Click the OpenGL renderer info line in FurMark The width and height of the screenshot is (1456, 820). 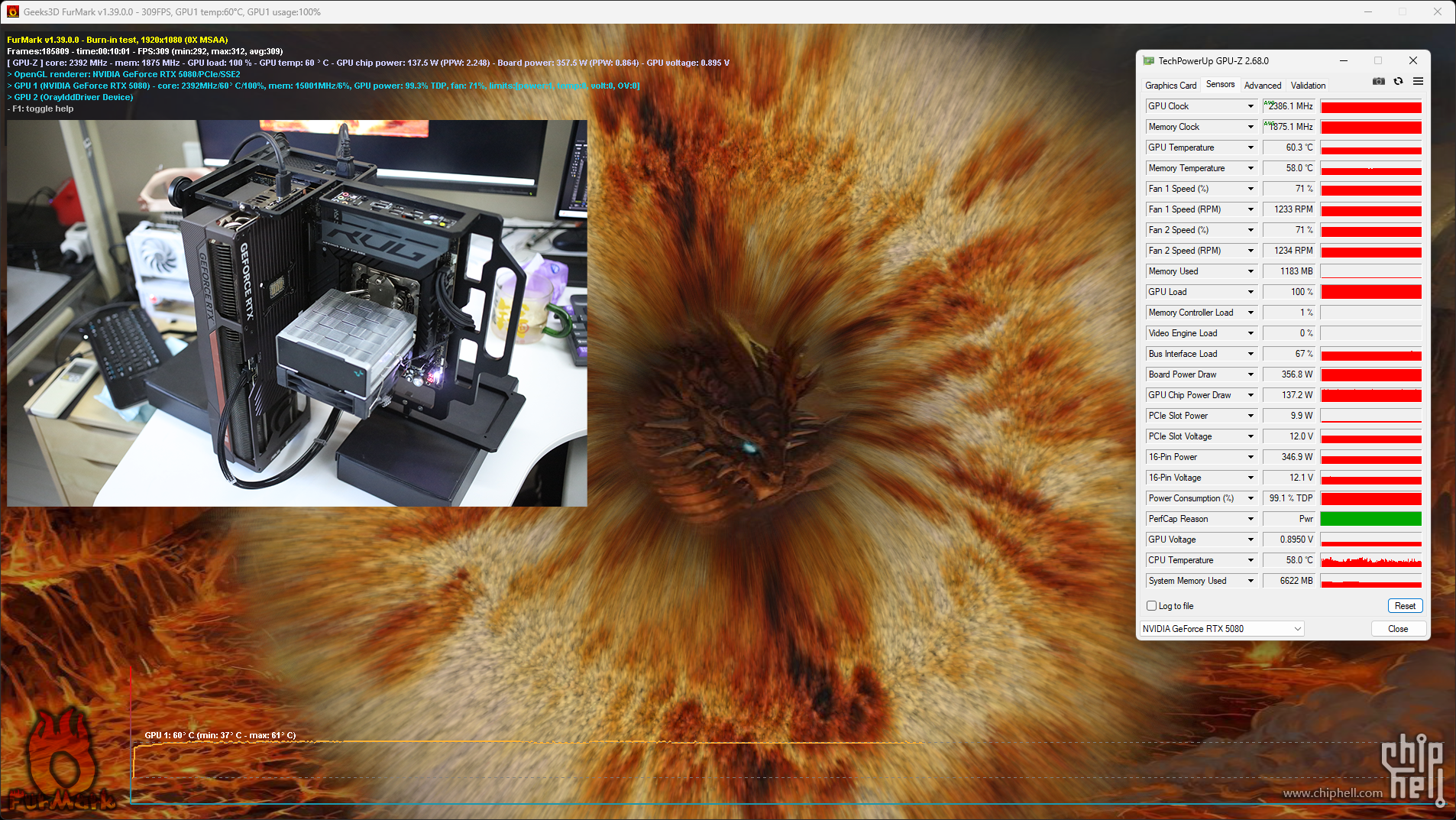click(124, 74)
